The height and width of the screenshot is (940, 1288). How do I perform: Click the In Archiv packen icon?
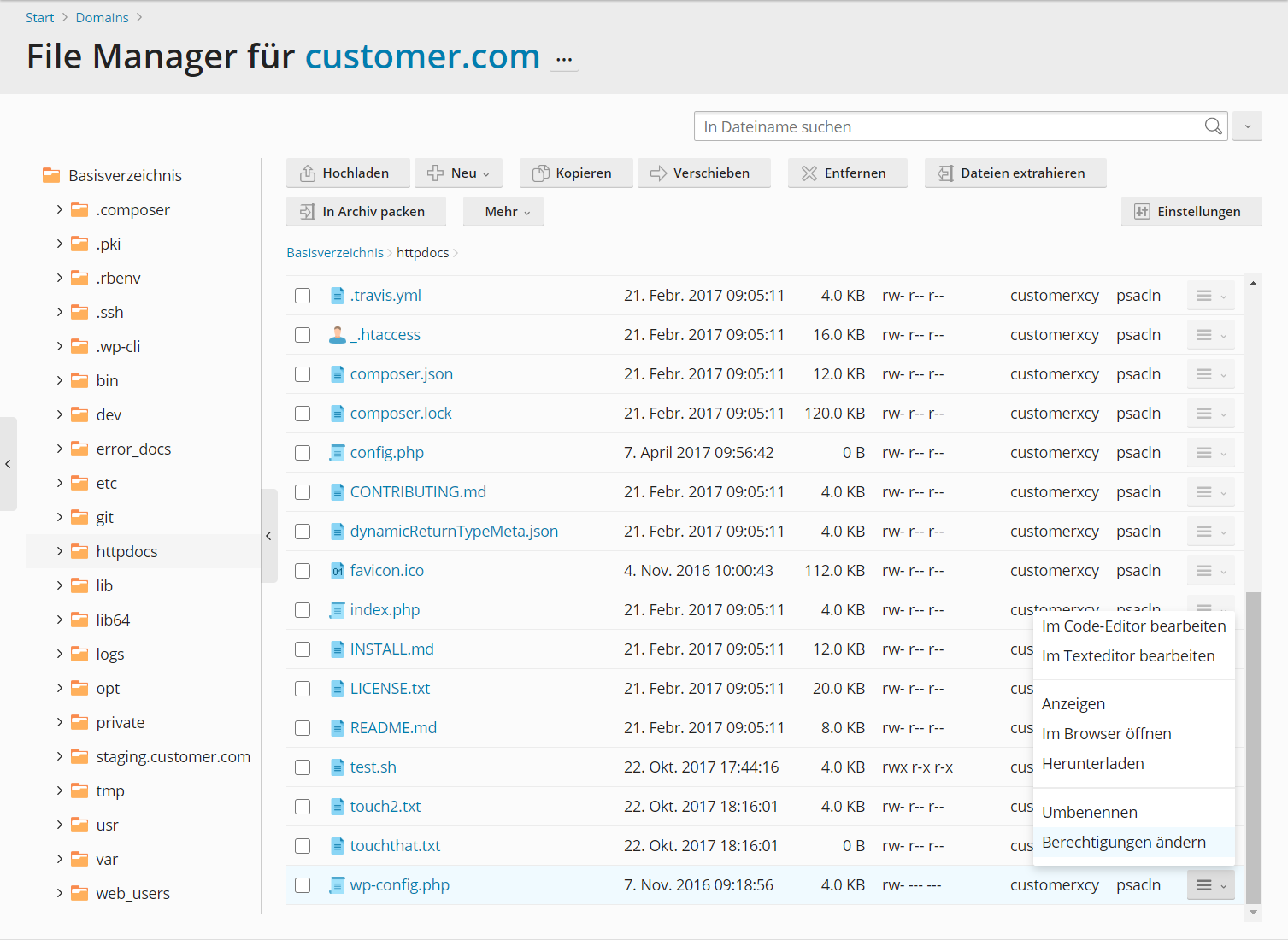[308, 212]
